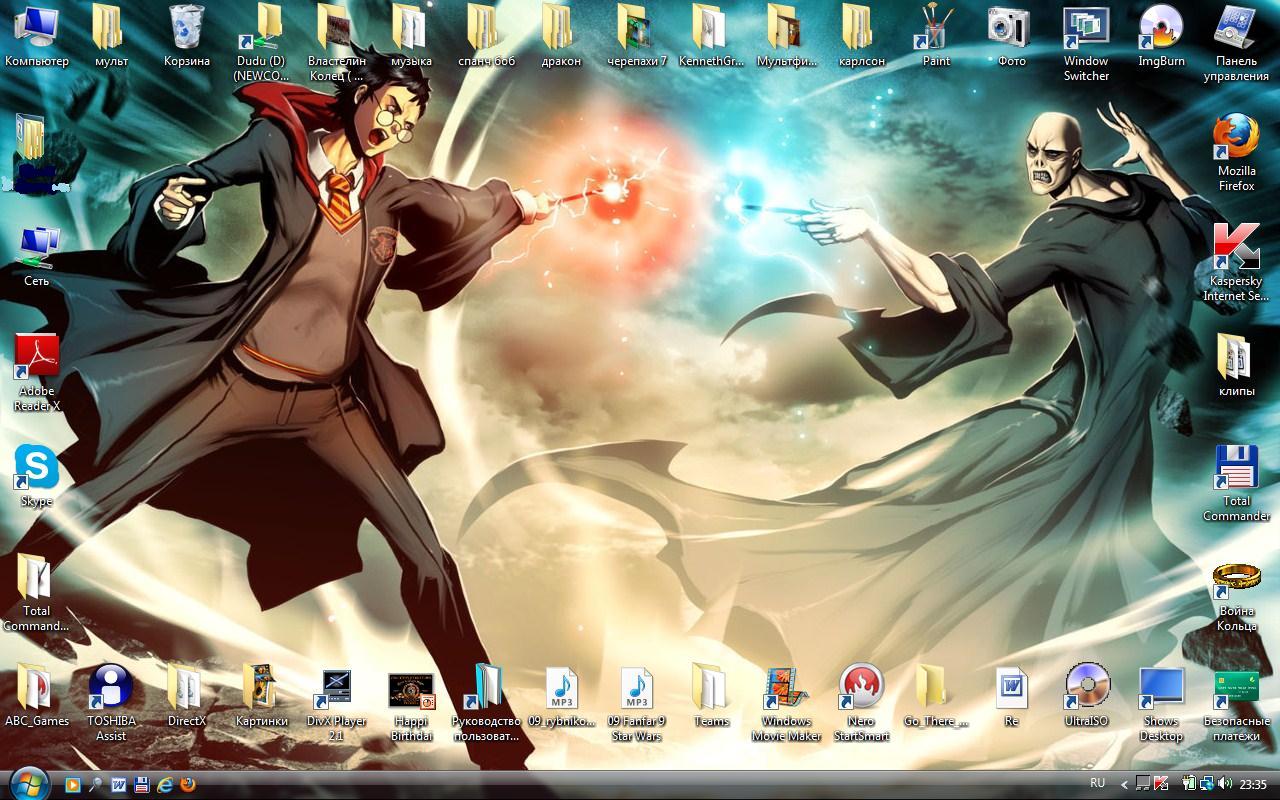The width and height of the screenshot is (1280, 800).
Task: Launch the Window Switcher shortcut
Action: [x=1086, y=43]
